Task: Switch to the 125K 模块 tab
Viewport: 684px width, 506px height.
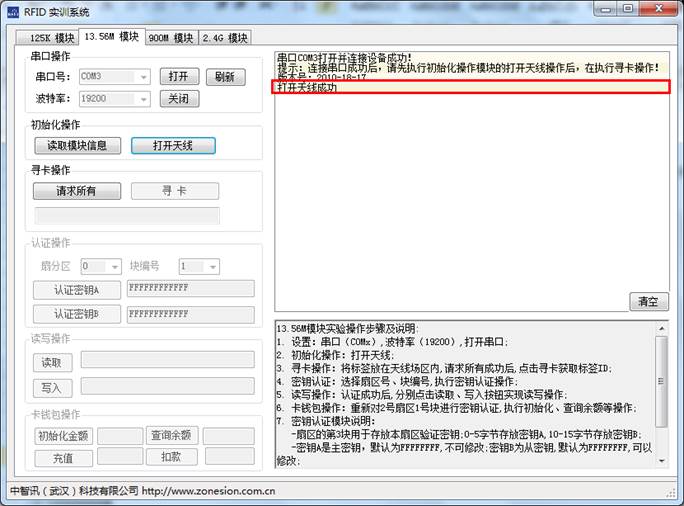Action: click(46, 38)
